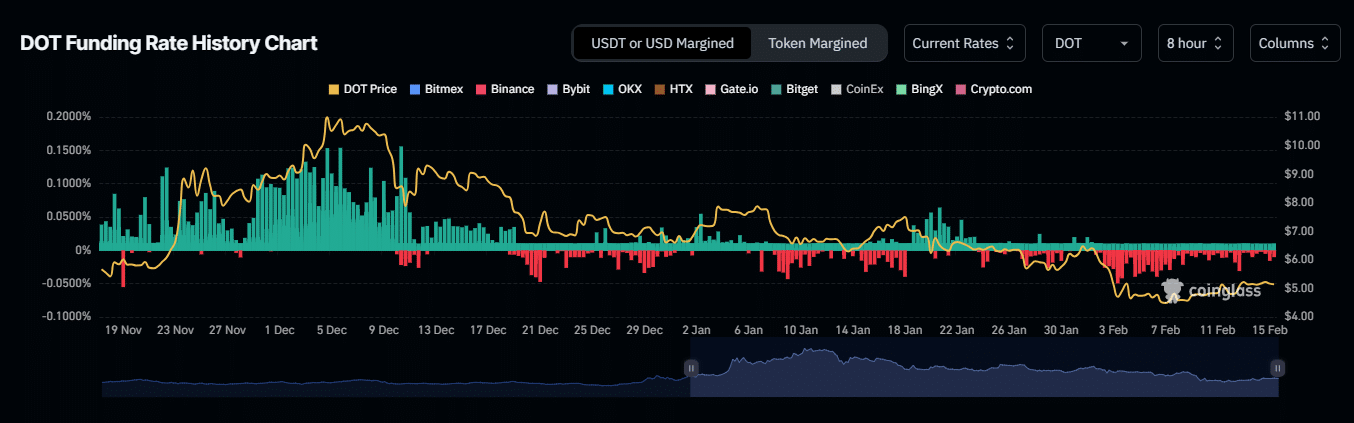The image size is (1354, 423).
Task: Expand the 8 hour interval dropdown
Action: pyautogui.click(x=1195, y=43)
